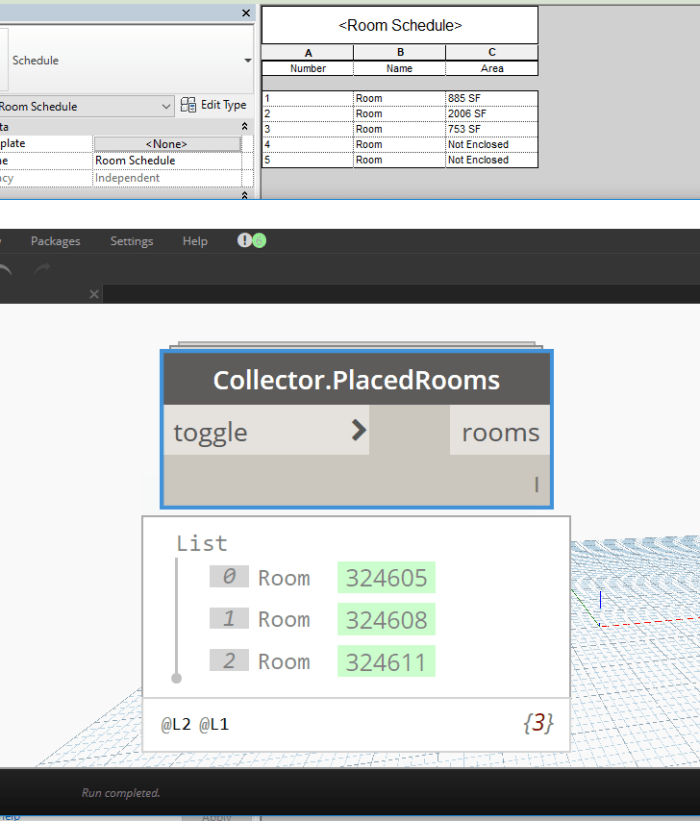Click the toggle port chevron arrow
This screenshot has width=700, height=821.
(x=358, y=431)
